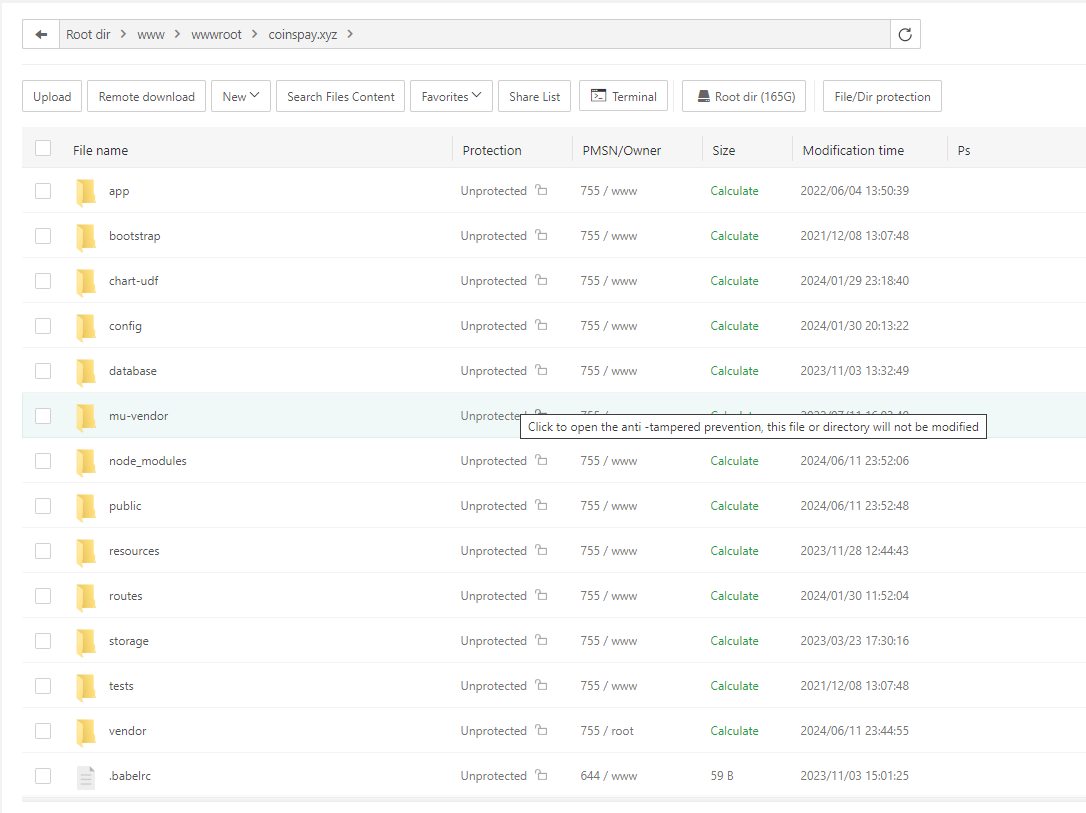The image size is (1086, 813).
Task: Tick the checkbox for bootstrap folder
Action: (x=43, y=236)
